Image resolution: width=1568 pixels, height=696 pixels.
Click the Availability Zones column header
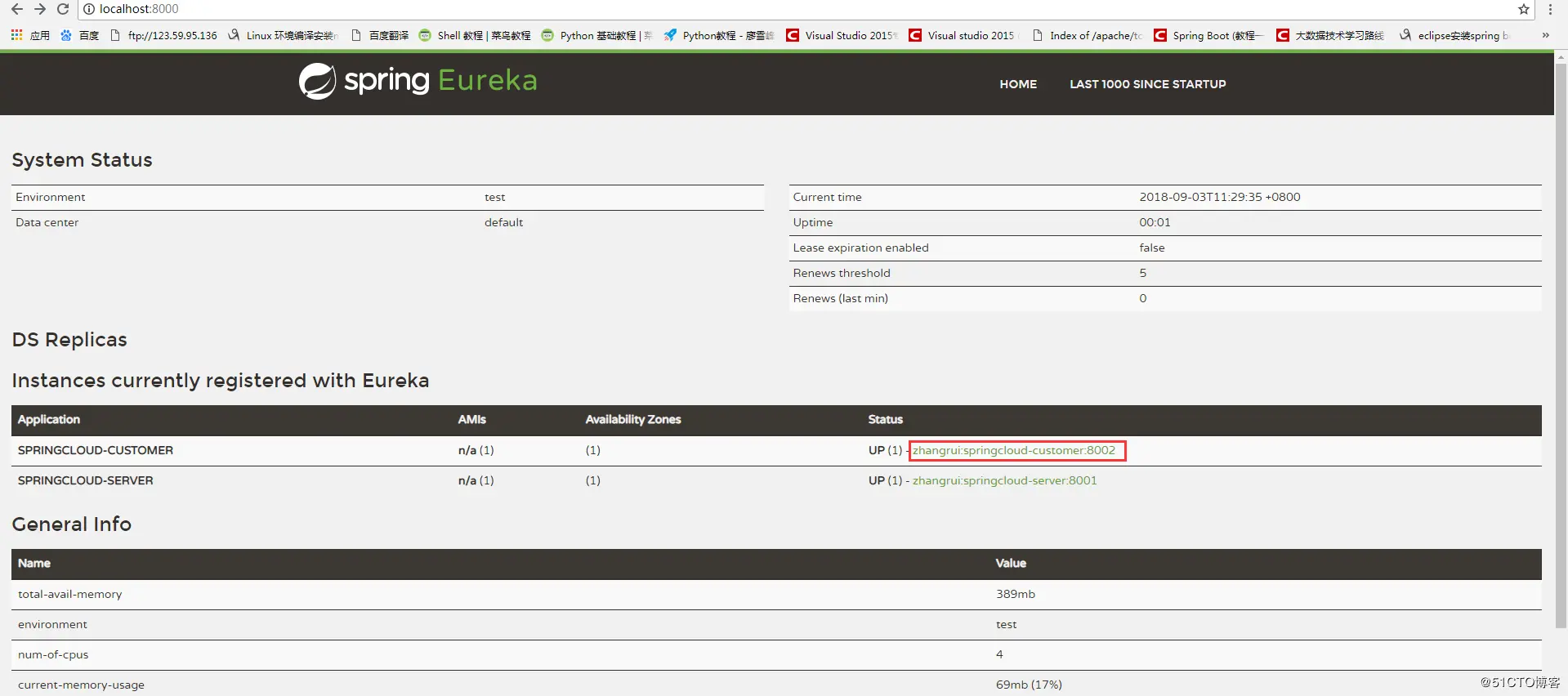[x=633, y=419]
